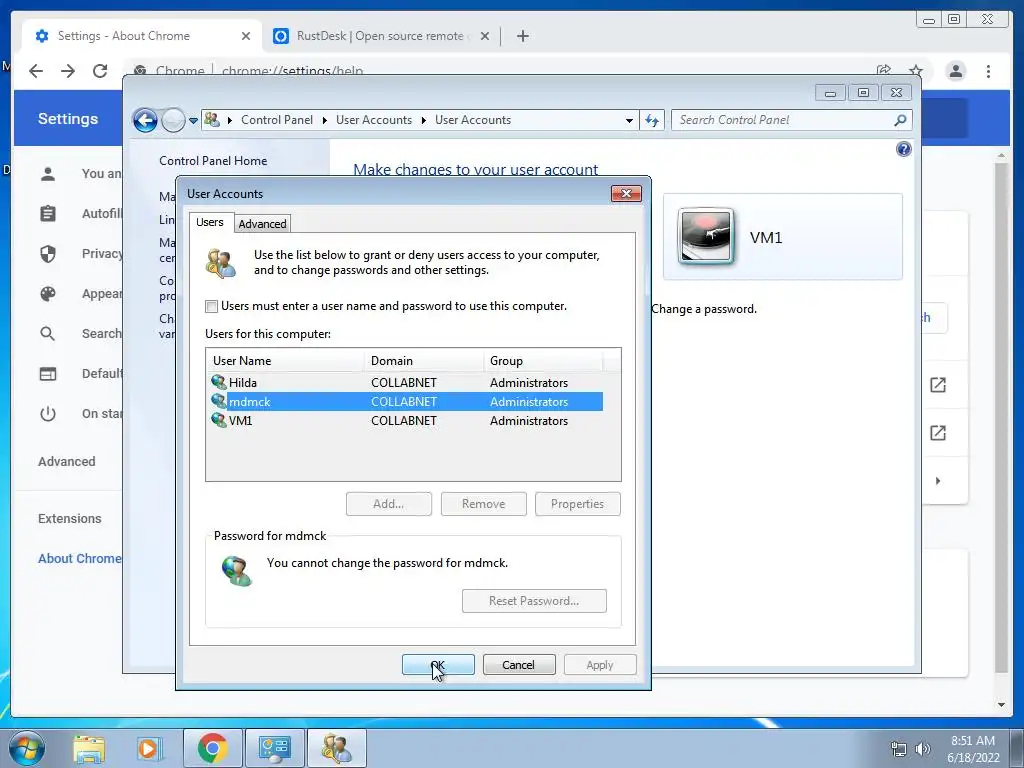Open Privacy shield icon in Chrome Settings
The width and height of the screenshot is (1024, 768).
pos(48,253)
